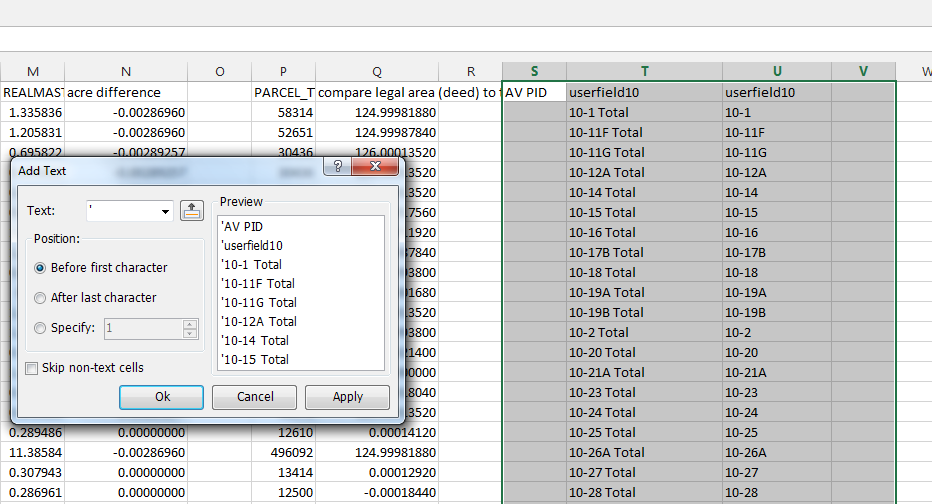The height and width of the screenshot is (504, 932).
Task: Confirm with the Ok button
Action: pyautogui.click(x=161, y=397)
